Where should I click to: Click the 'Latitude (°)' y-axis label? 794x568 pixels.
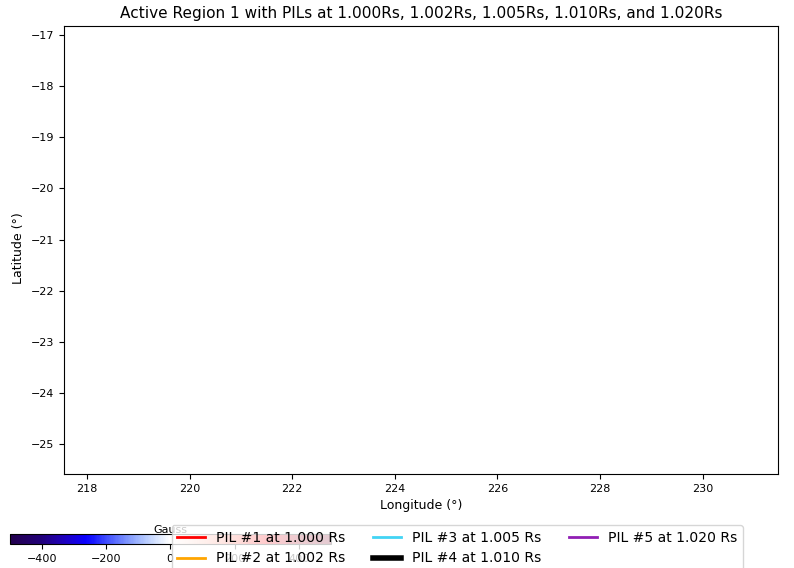click(17, 248)
